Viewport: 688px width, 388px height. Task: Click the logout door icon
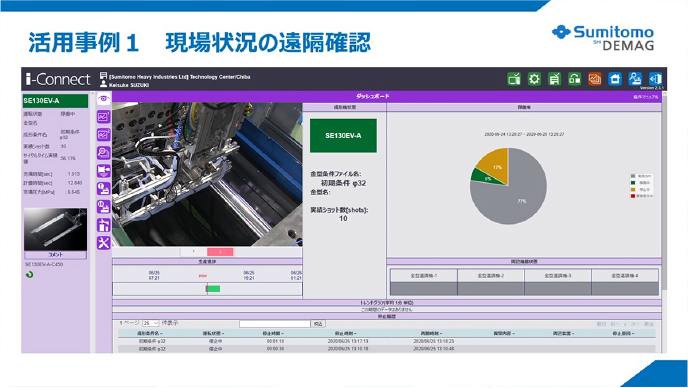pos(655,79)
